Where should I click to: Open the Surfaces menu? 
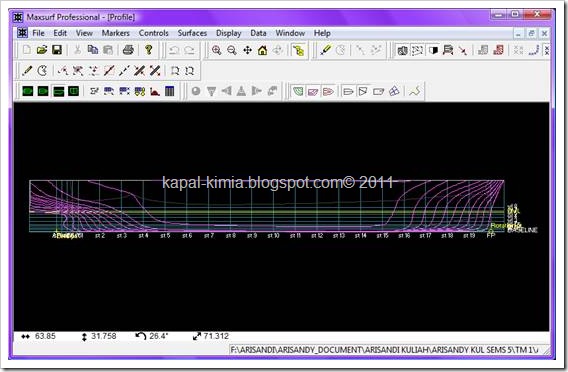point(192,33)
